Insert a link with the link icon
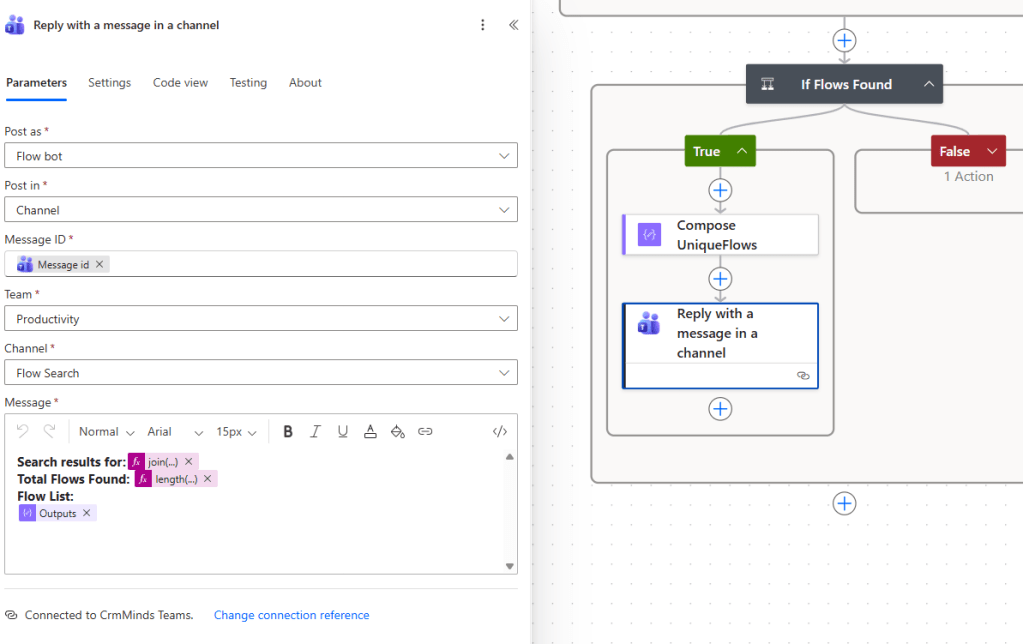 (425, 432)
